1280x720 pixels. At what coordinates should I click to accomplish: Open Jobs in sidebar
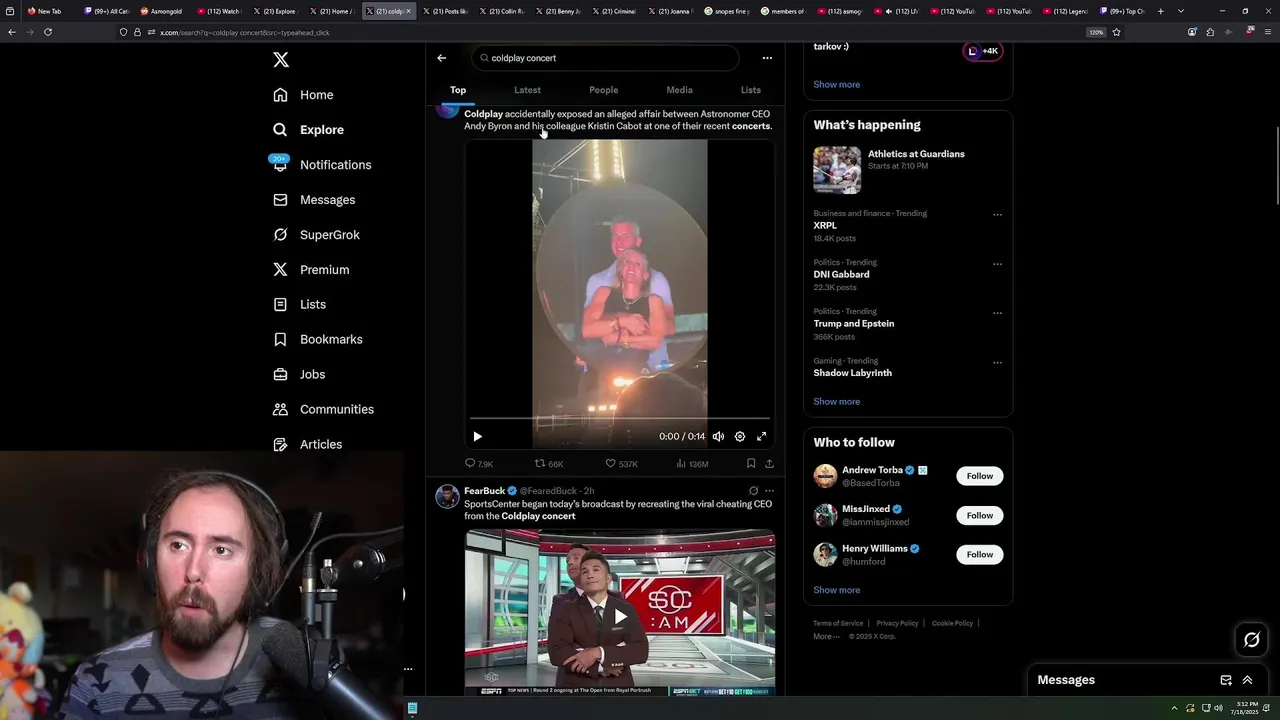pyautogui.click(x=299, y=374)
